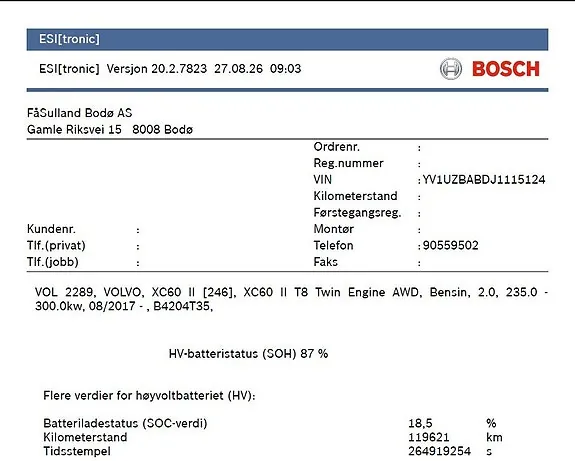
Task: Click the red BOSCH wordmark
Action: [x=506, y=69]
